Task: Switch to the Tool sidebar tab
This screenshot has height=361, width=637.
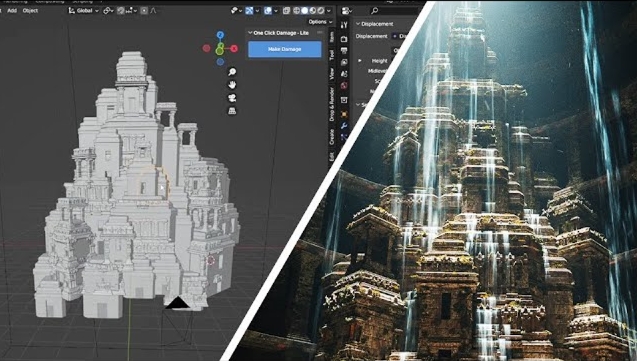Action: click(332, 54)
